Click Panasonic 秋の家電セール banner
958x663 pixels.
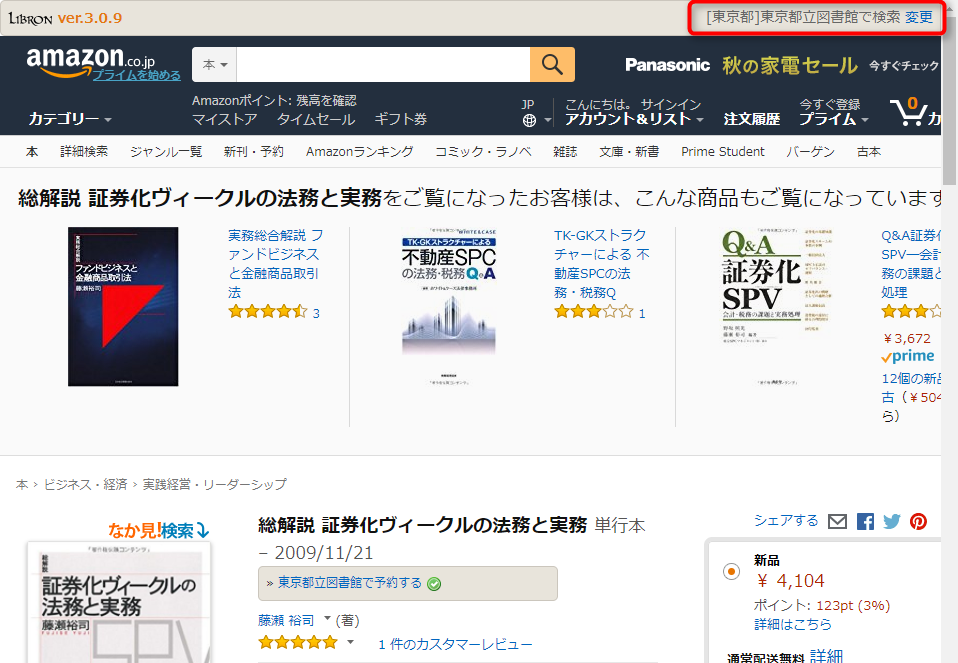[x=781, y=65]
